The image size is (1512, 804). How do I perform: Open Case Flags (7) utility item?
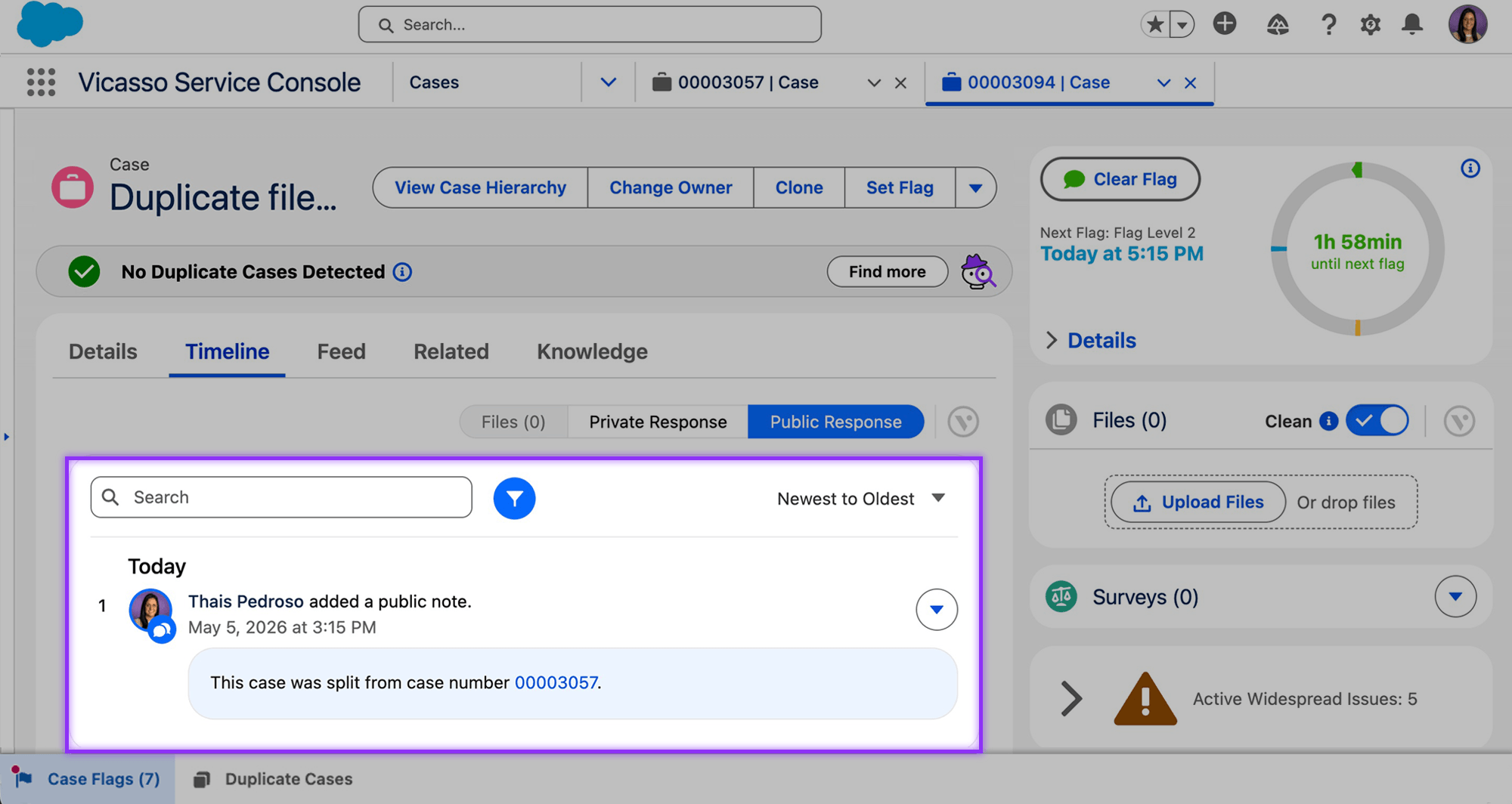pos(88,779)
